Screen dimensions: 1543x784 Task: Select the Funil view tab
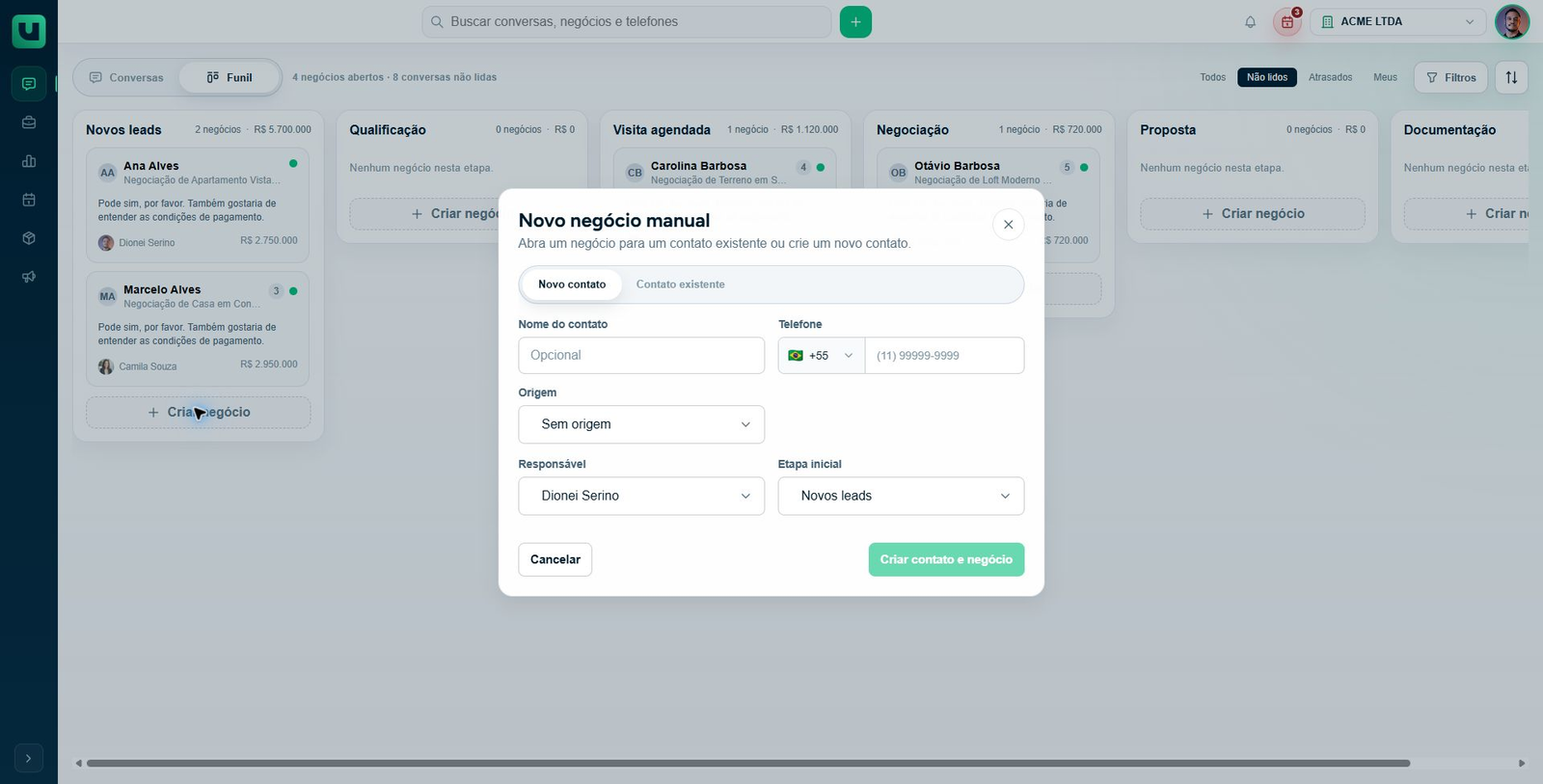click(x=230, y=77)
